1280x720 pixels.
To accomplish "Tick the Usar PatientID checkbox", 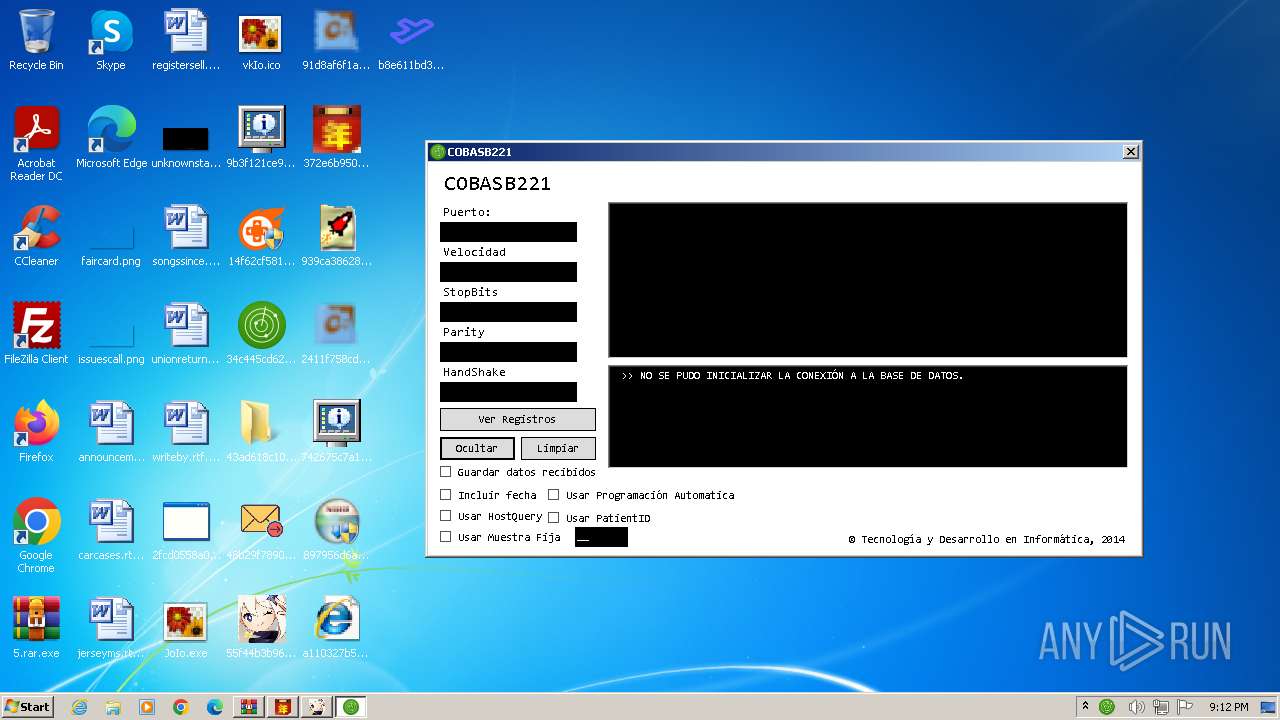I will pos(553,517).
